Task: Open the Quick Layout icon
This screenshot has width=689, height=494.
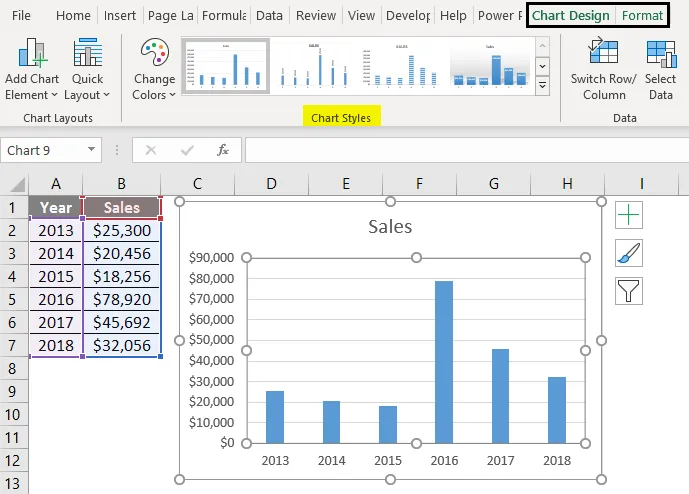Action: tap(87, 56)
